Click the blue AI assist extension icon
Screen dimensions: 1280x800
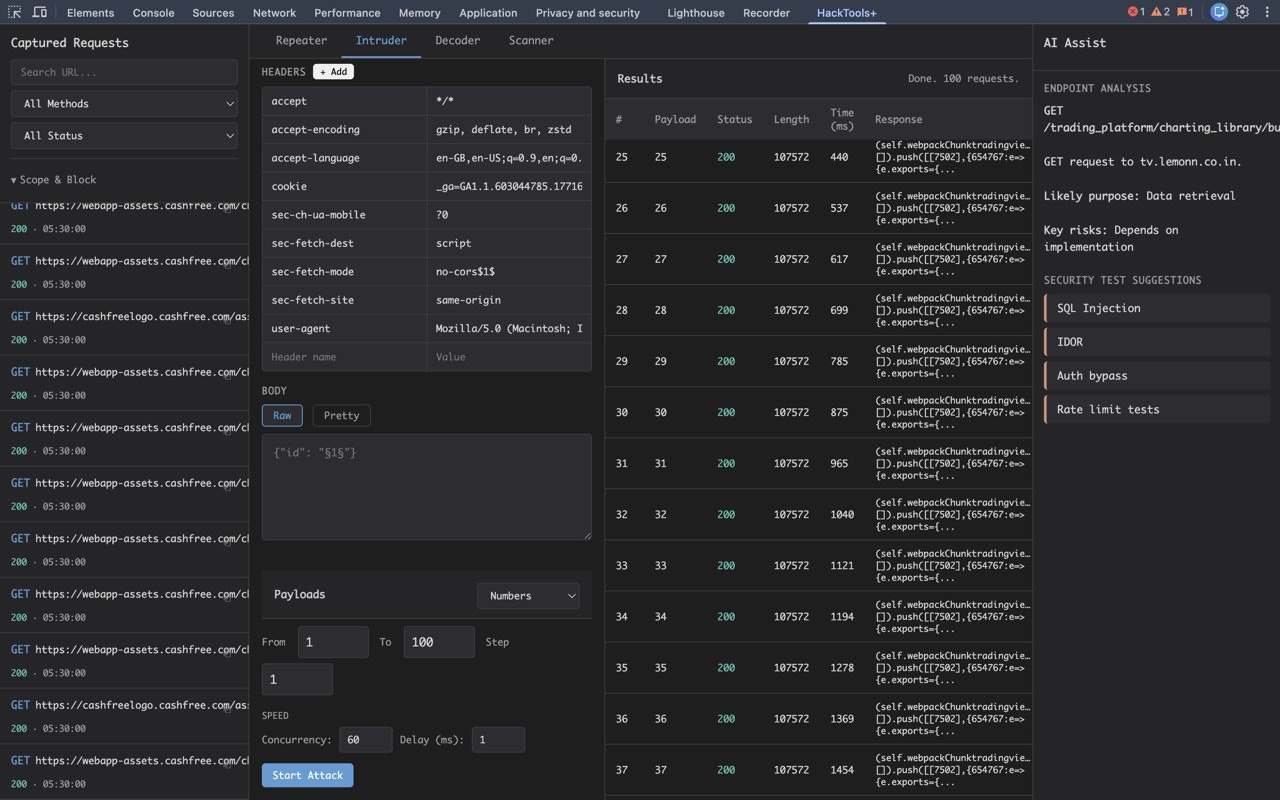point(1219,12)
